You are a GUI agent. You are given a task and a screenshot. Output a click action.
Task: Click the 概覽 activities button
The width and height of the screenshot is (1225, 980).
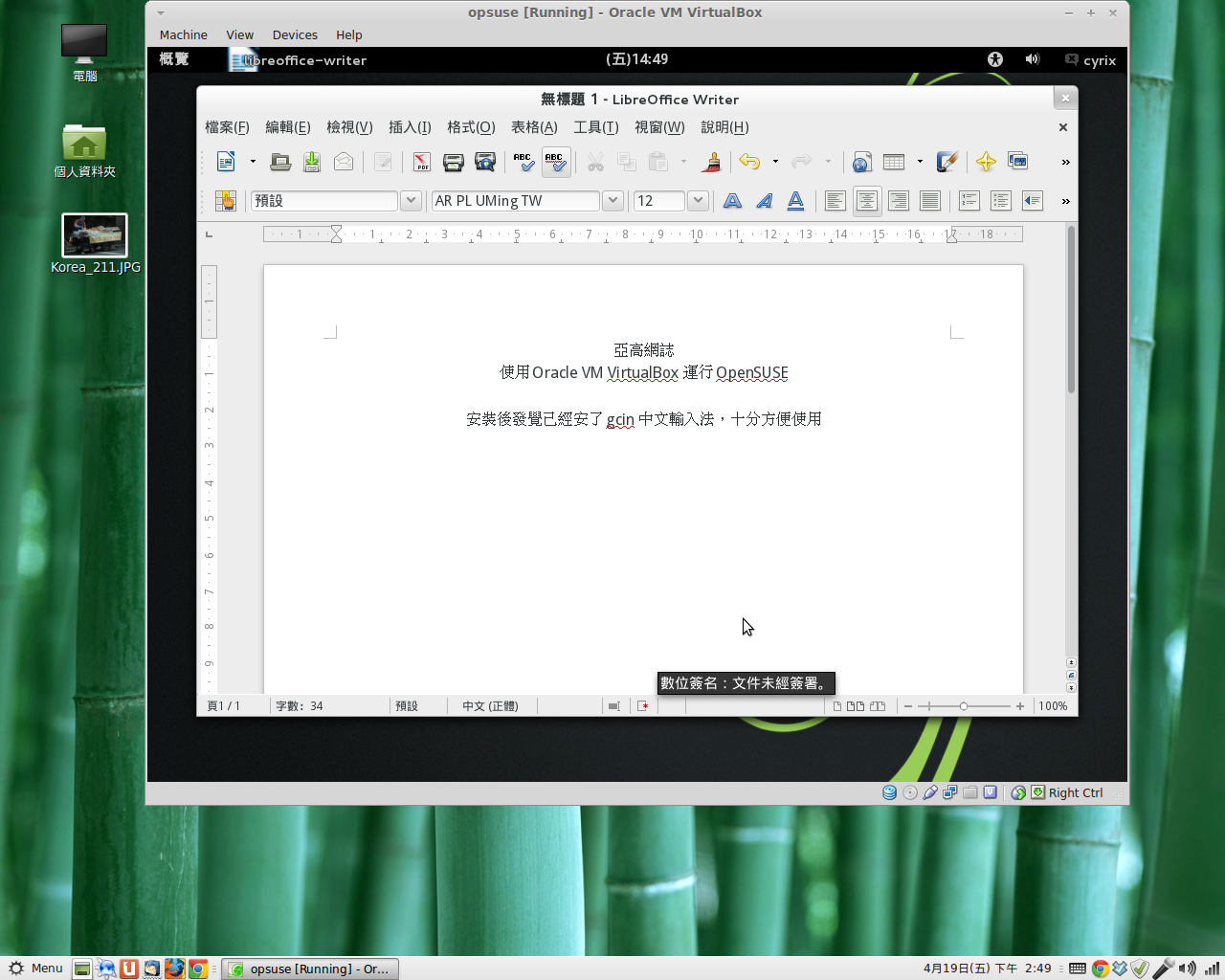click(174, 59)
